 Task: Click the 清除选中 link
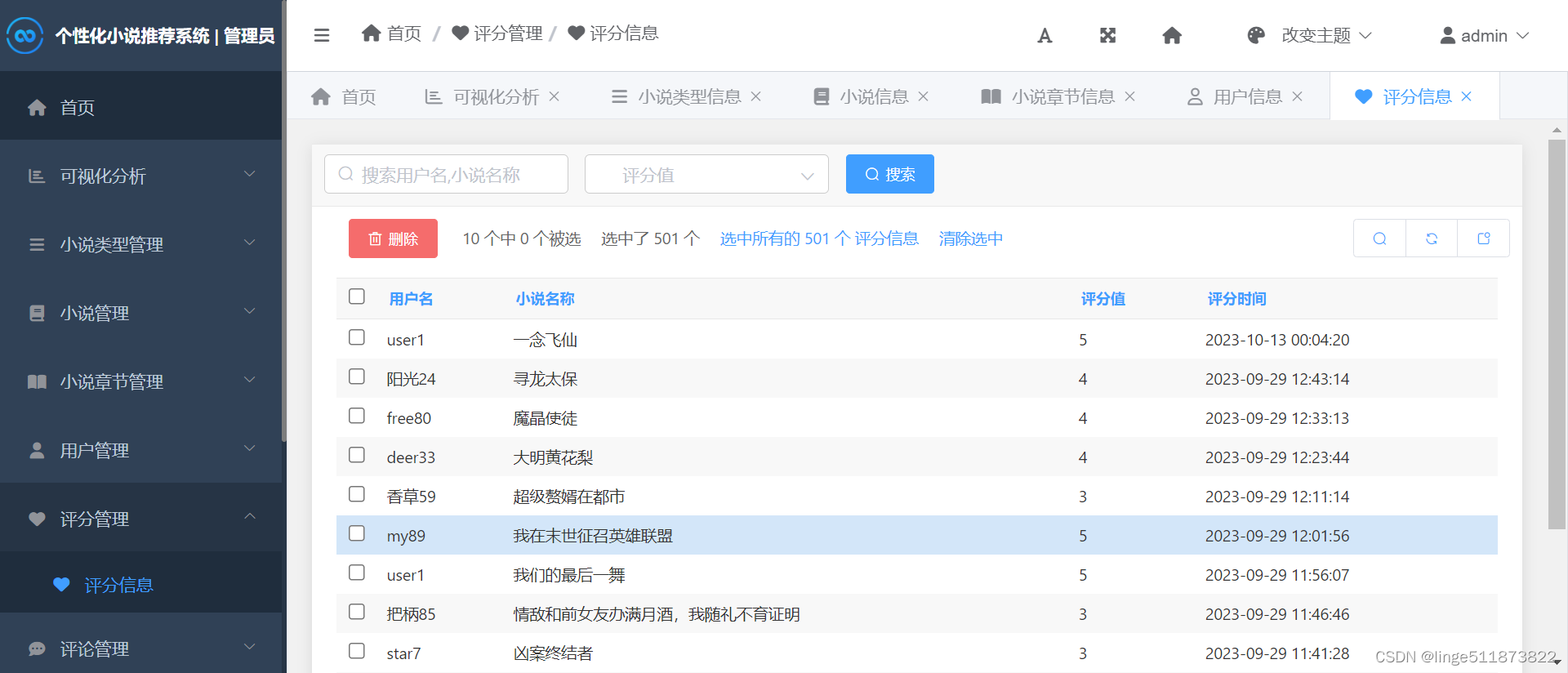click(x=971, y=238)
